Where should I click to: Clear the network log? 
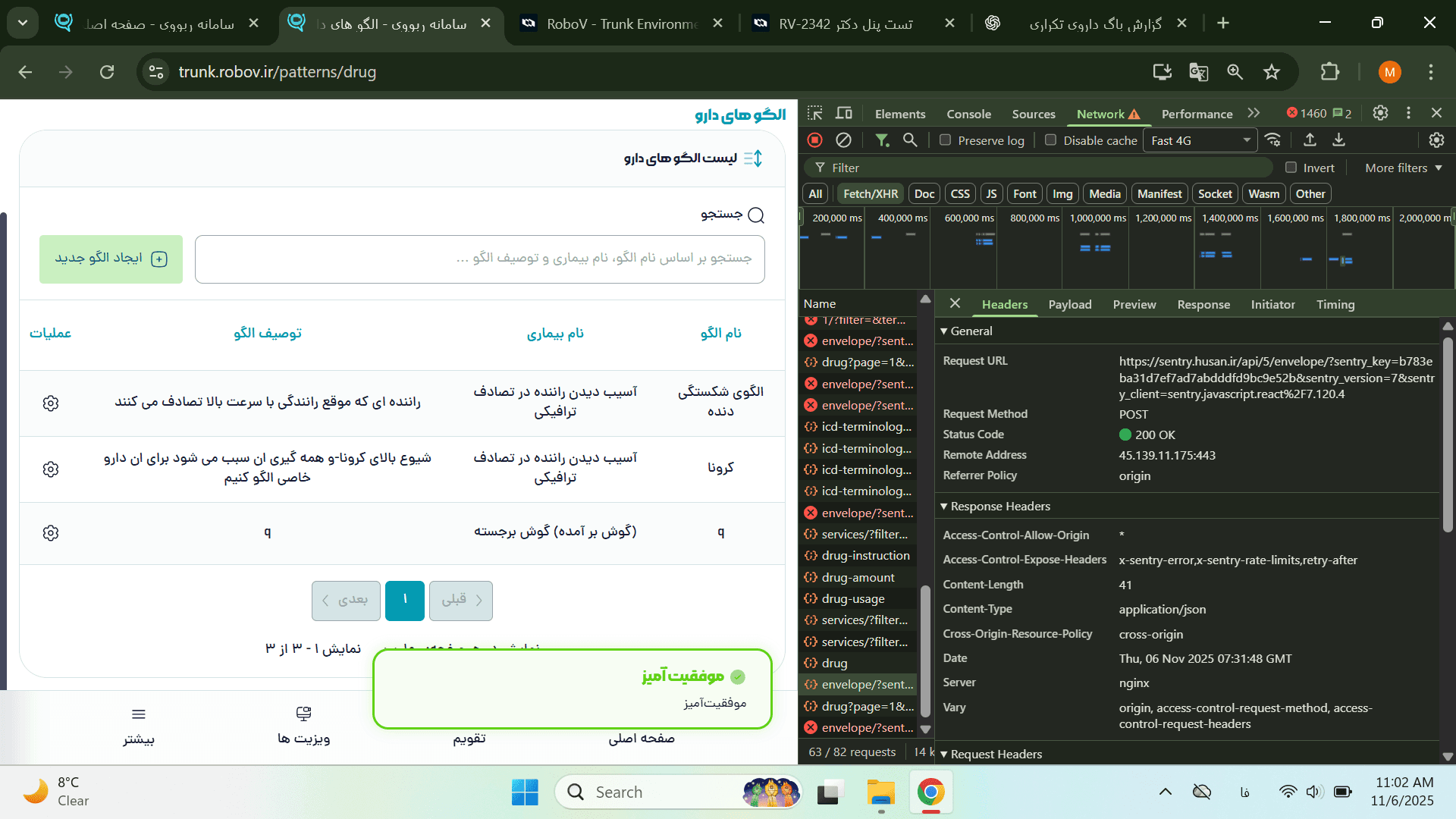pyautogui.click(x=843, y=140)
